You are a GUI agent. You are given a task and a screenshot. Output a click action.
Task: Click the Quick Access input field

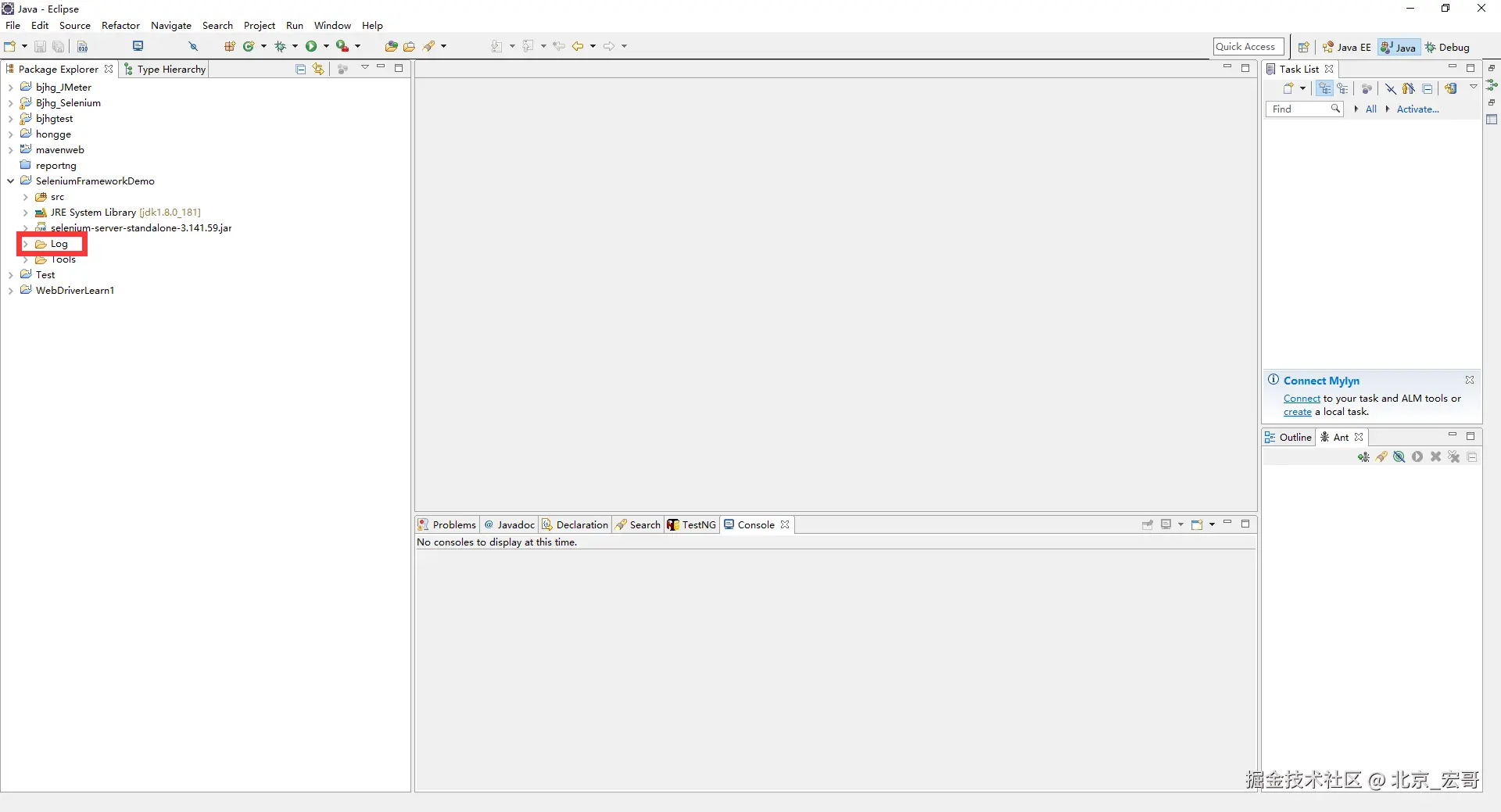(x=1248, y=47)
